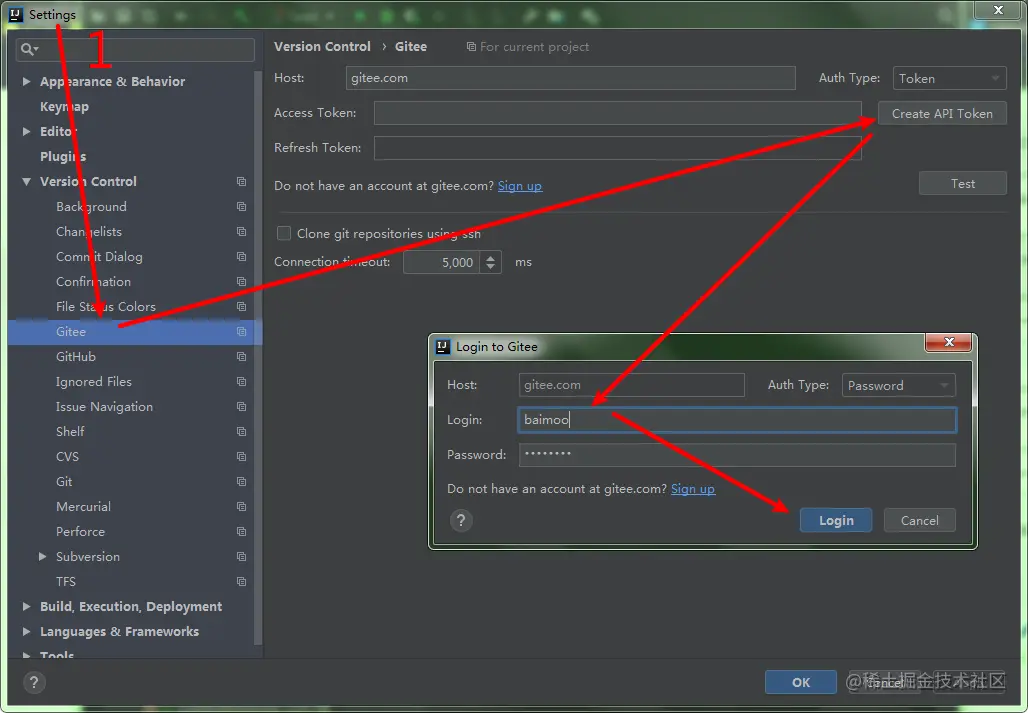
Task: Click Login button in Gitee dialog
Action: point(836,520)
